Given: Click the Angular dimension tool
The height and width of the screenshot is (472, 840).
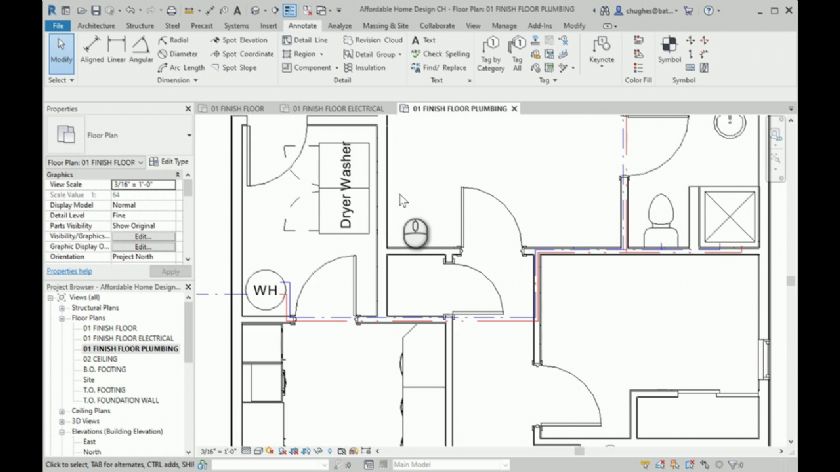Looking at the screenshot, I should [x=141, y=50].
